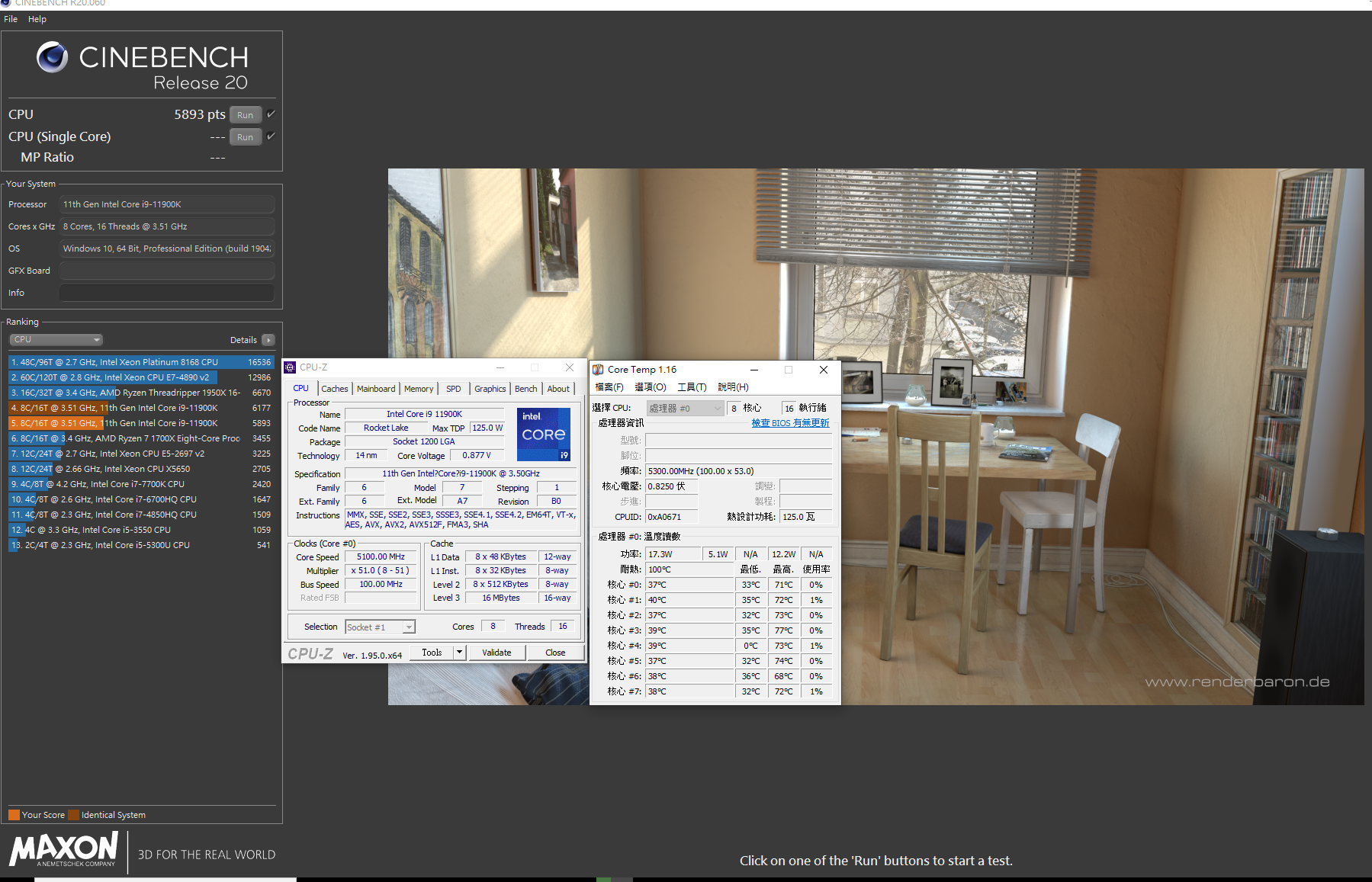1372x882 pixels.
Task: Open the Cinebench File menu
Action: (x=11, y=19)
